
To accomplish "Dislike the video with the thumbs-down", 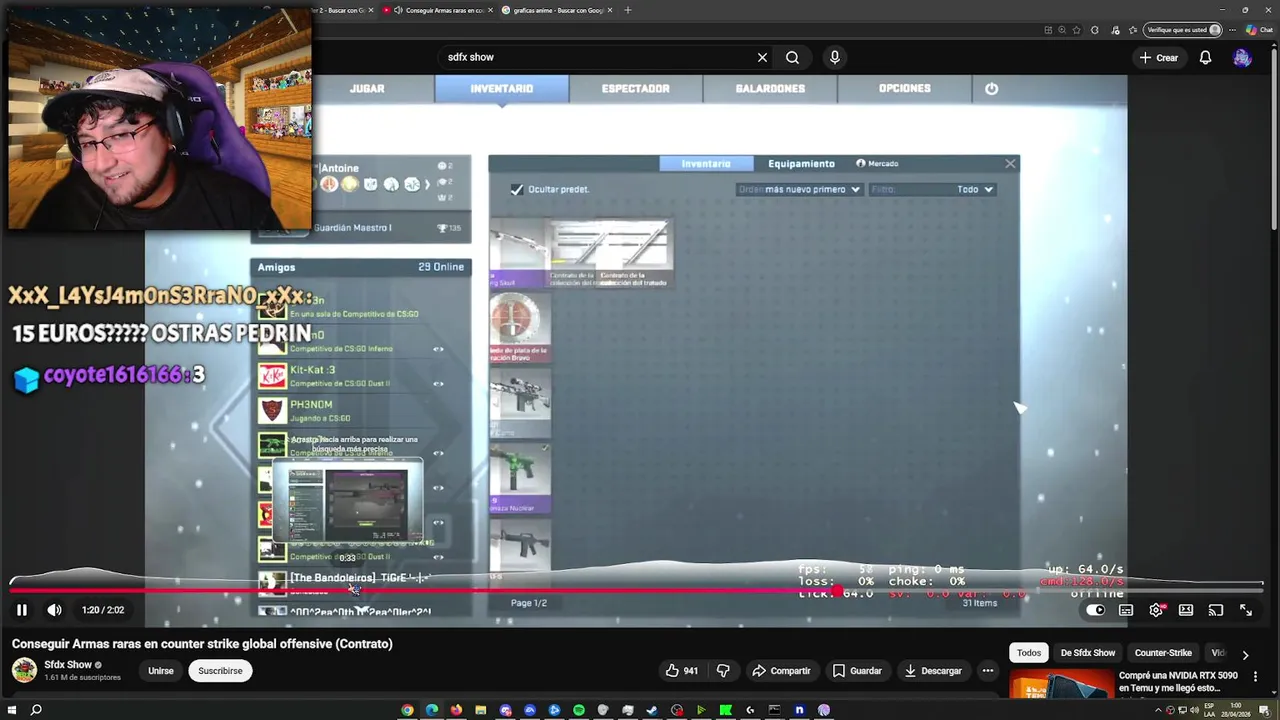I will pyautogui.click(x=723, y=671).
